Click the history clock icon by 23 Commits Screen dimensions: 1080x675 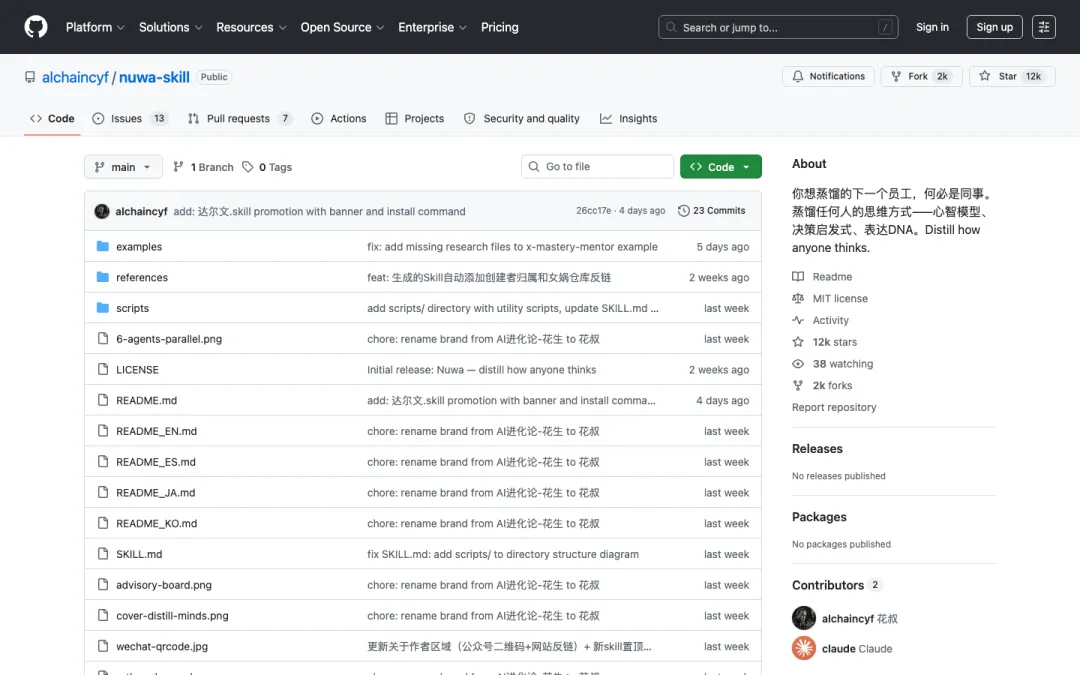tap(683, 211)
